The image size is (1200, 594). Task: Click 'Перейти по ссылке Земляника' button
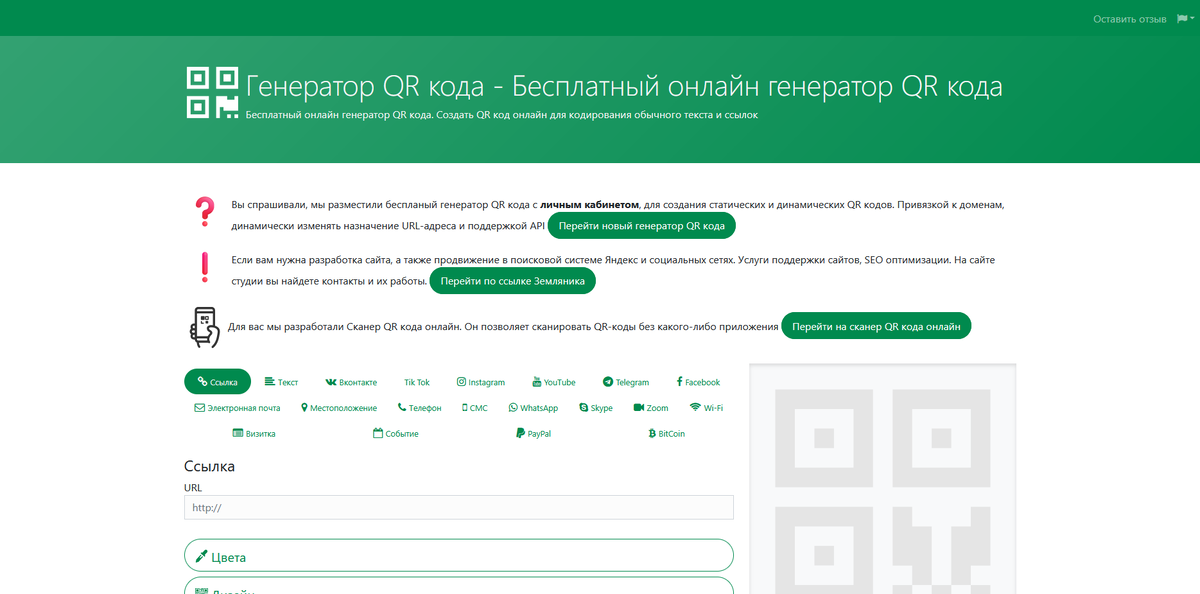pyautogui.click(x=513, y=281)
